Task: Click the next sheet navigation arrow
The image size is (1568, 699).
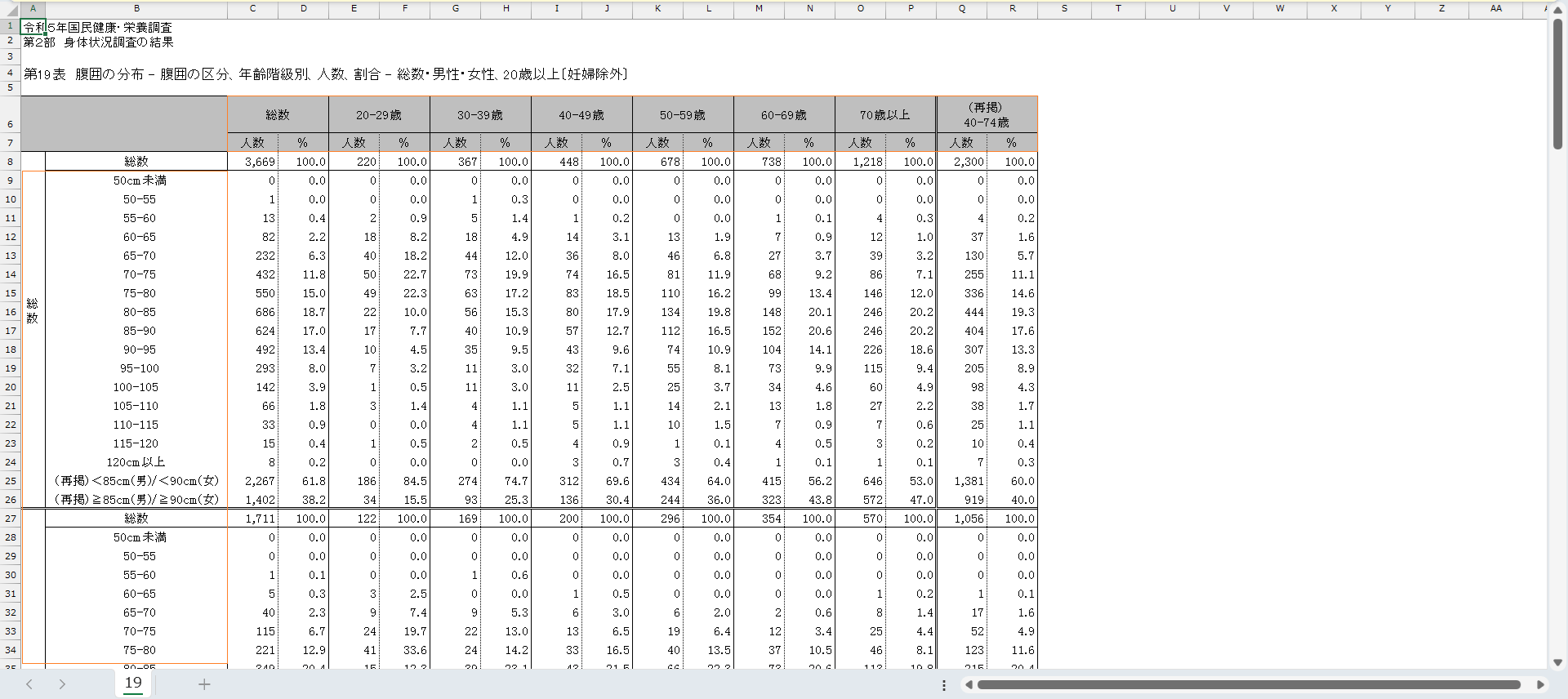Action: (x=62, y=684)
